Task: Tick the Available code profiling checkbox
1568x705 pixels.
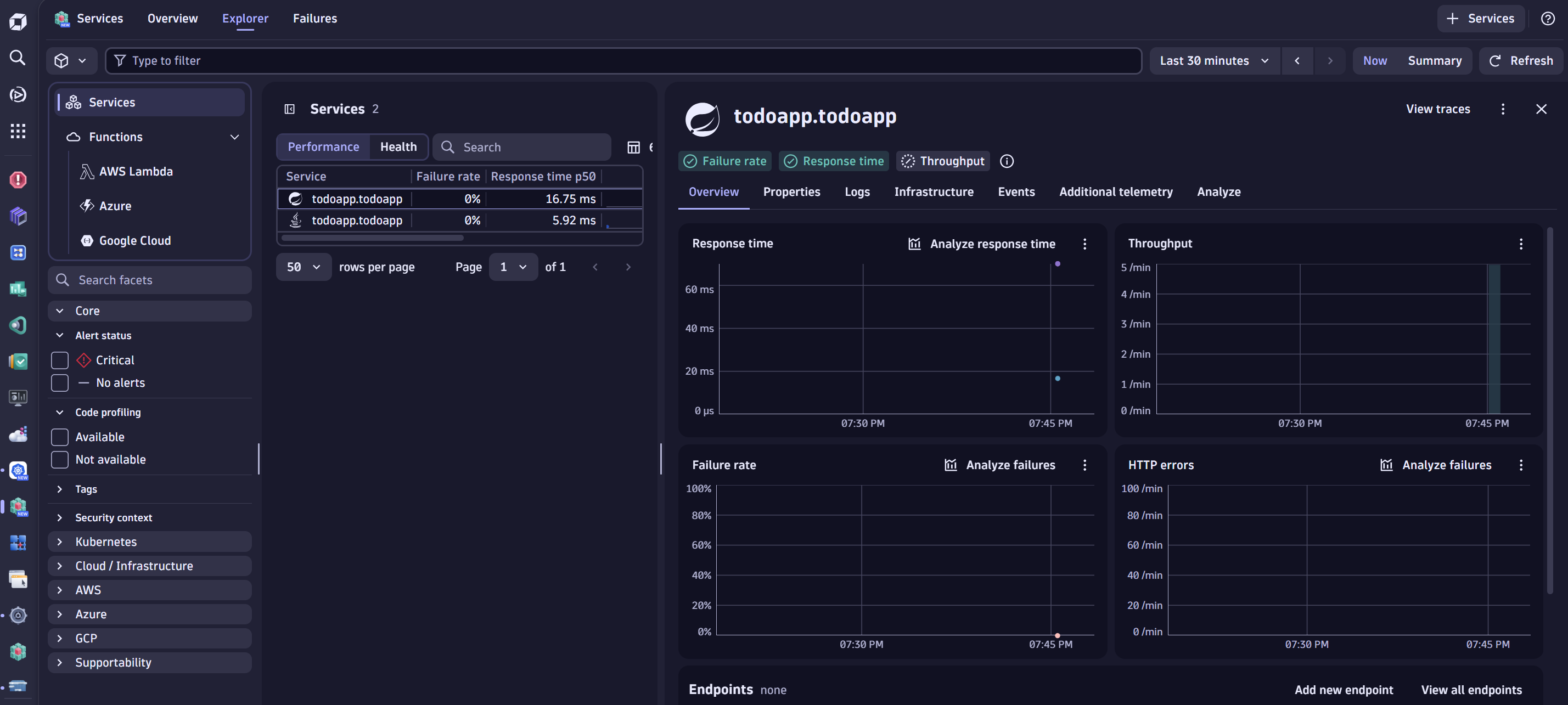Action: tap(60, 437)
